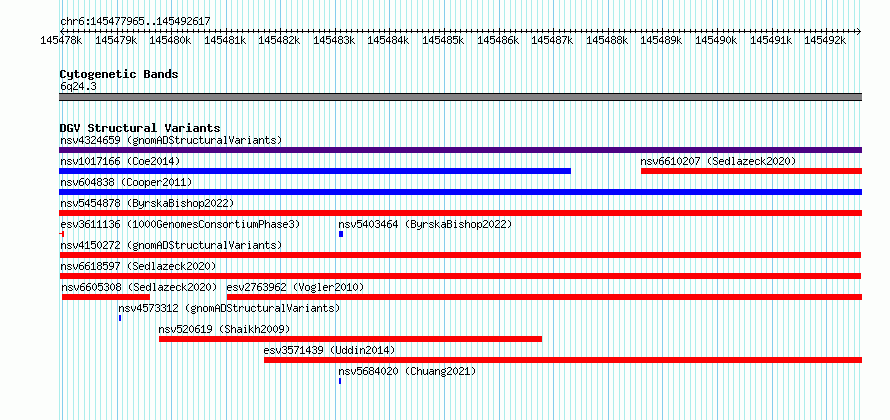Open the nsv1017166 (Coe2014) label
The image size is (890, 420).
coord(120,162)
